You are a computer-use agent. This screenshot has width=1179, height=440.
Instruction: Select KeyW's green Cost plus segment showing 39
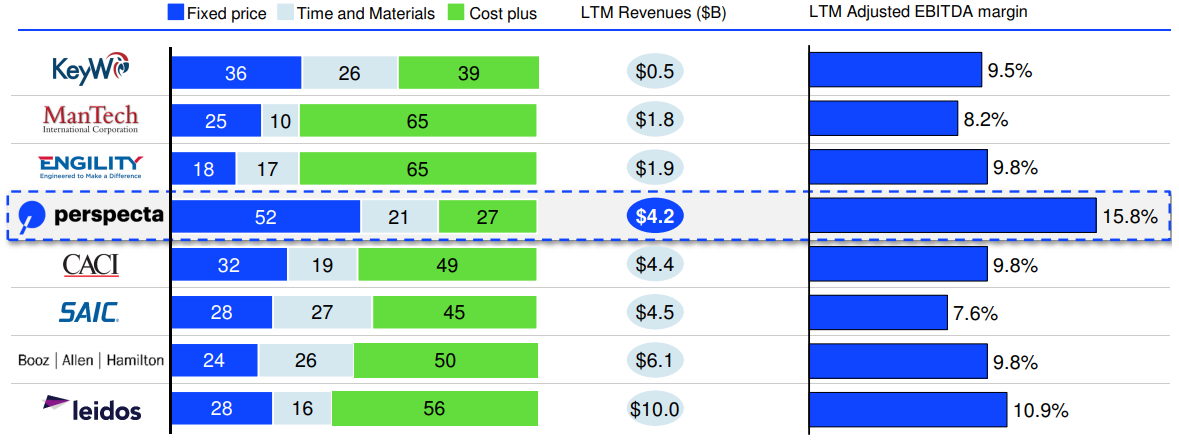(x=468, y=72)
